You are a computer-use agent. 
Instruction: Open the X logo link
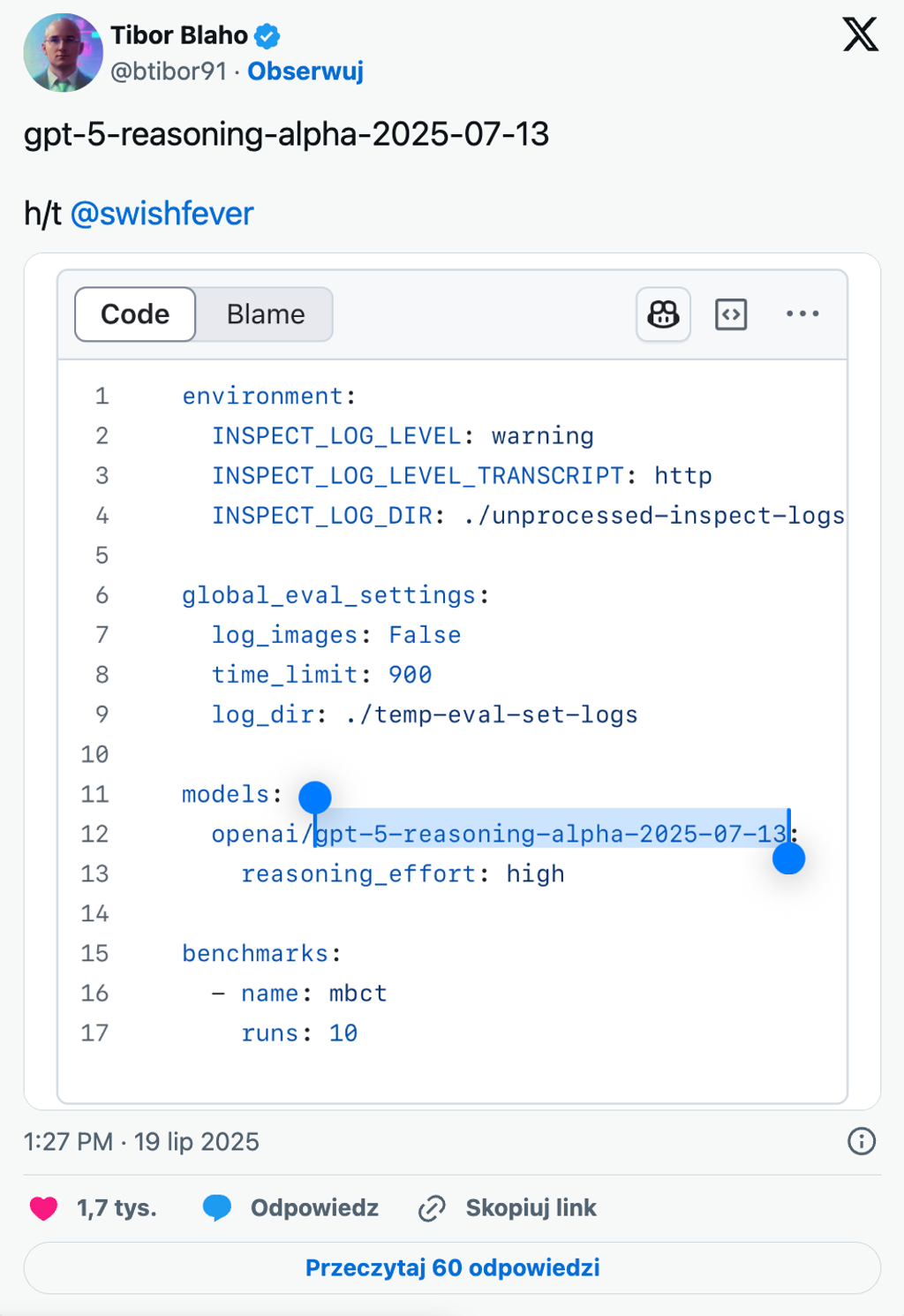[860, 35]
